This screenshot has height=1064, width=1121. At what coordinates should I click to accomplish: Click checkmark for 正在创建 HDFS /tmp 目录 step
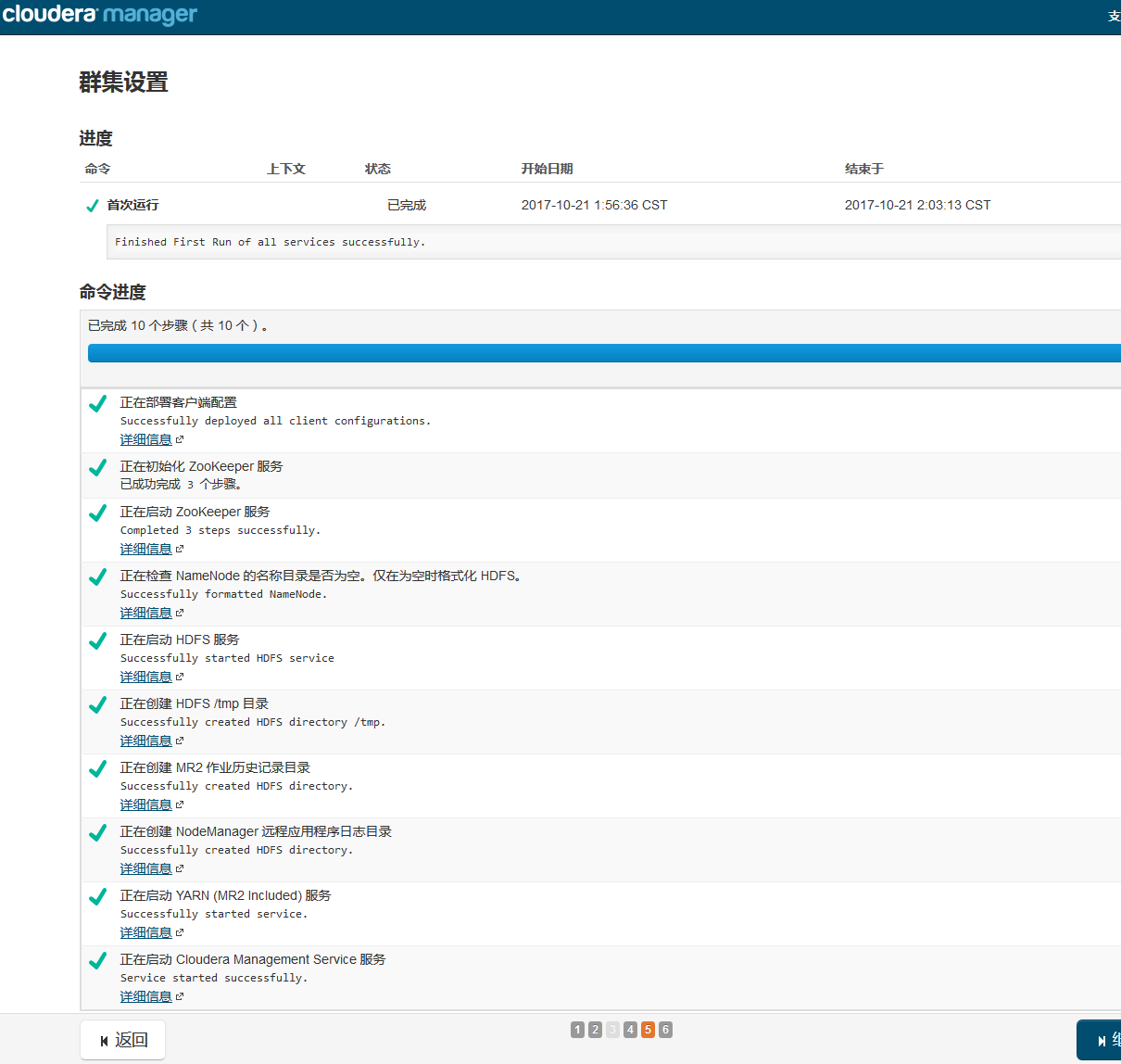click(97, 704)
